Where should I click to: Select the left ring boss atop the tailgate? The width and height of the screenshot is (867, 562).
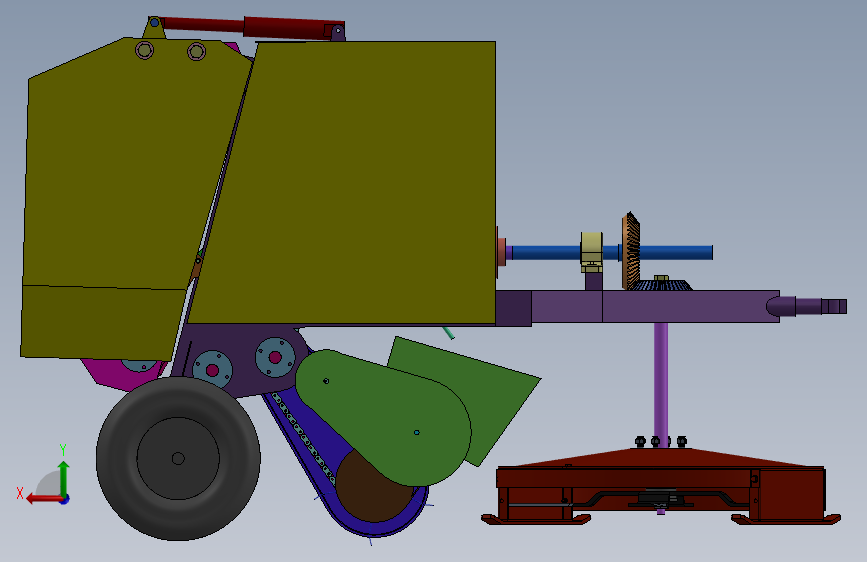[x=145, y=51]
